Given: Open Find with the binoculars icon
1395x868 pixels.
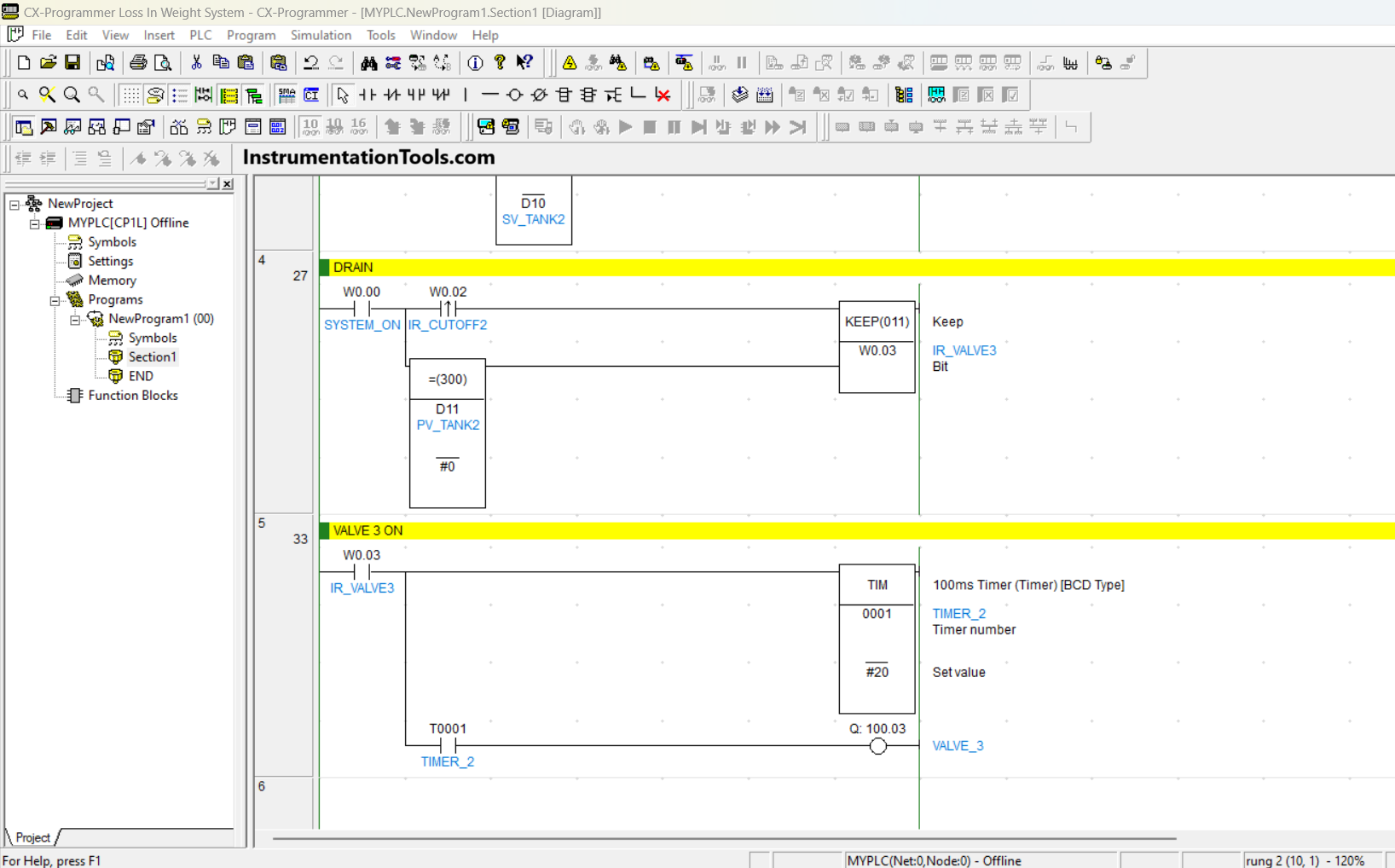Looking at the screenshot, I should coord(368,62).
